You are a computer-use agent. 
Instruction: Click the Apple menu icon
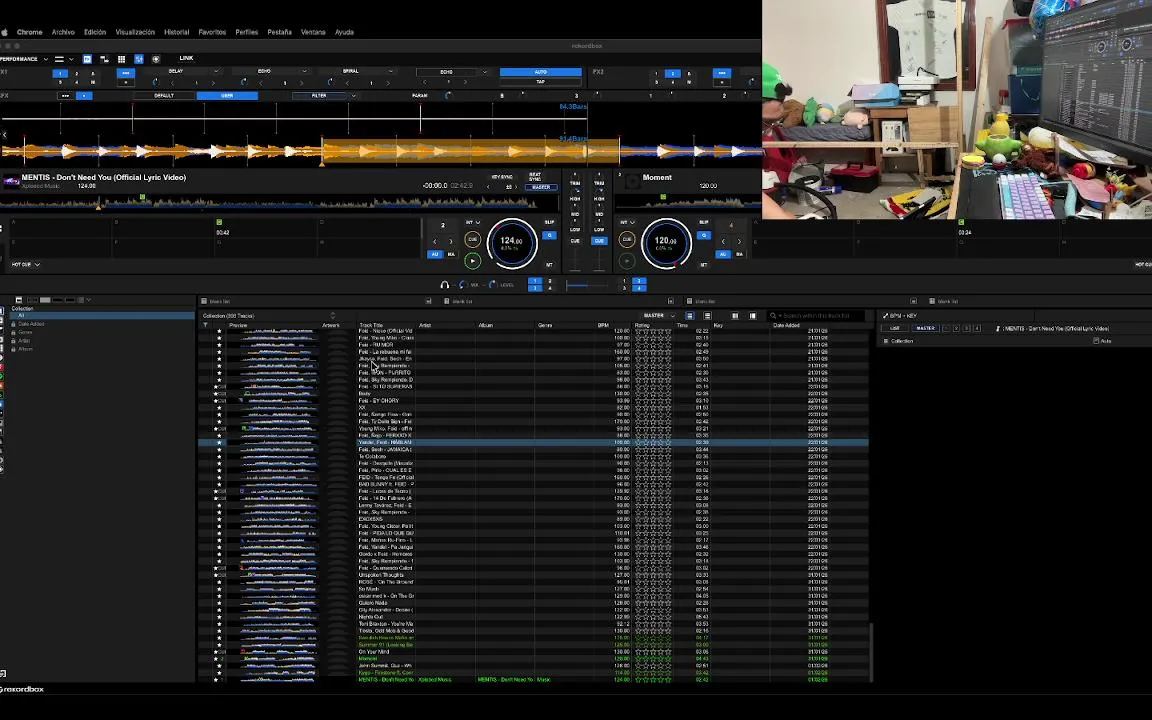[4, 32]
